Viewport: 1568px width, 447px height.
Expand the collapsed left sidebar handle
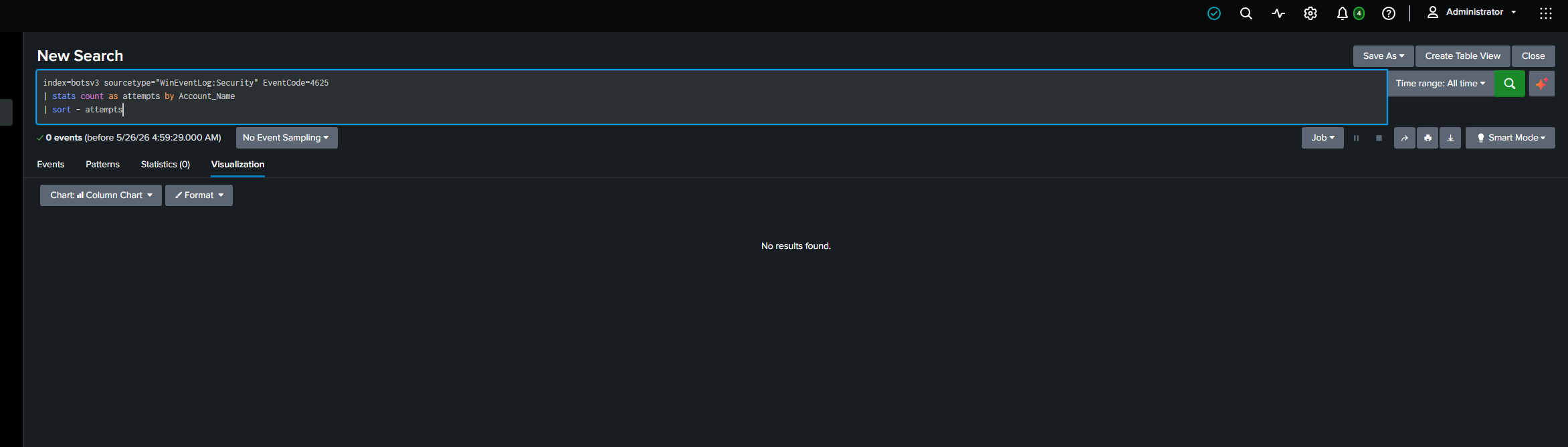(x=6, y=112)
